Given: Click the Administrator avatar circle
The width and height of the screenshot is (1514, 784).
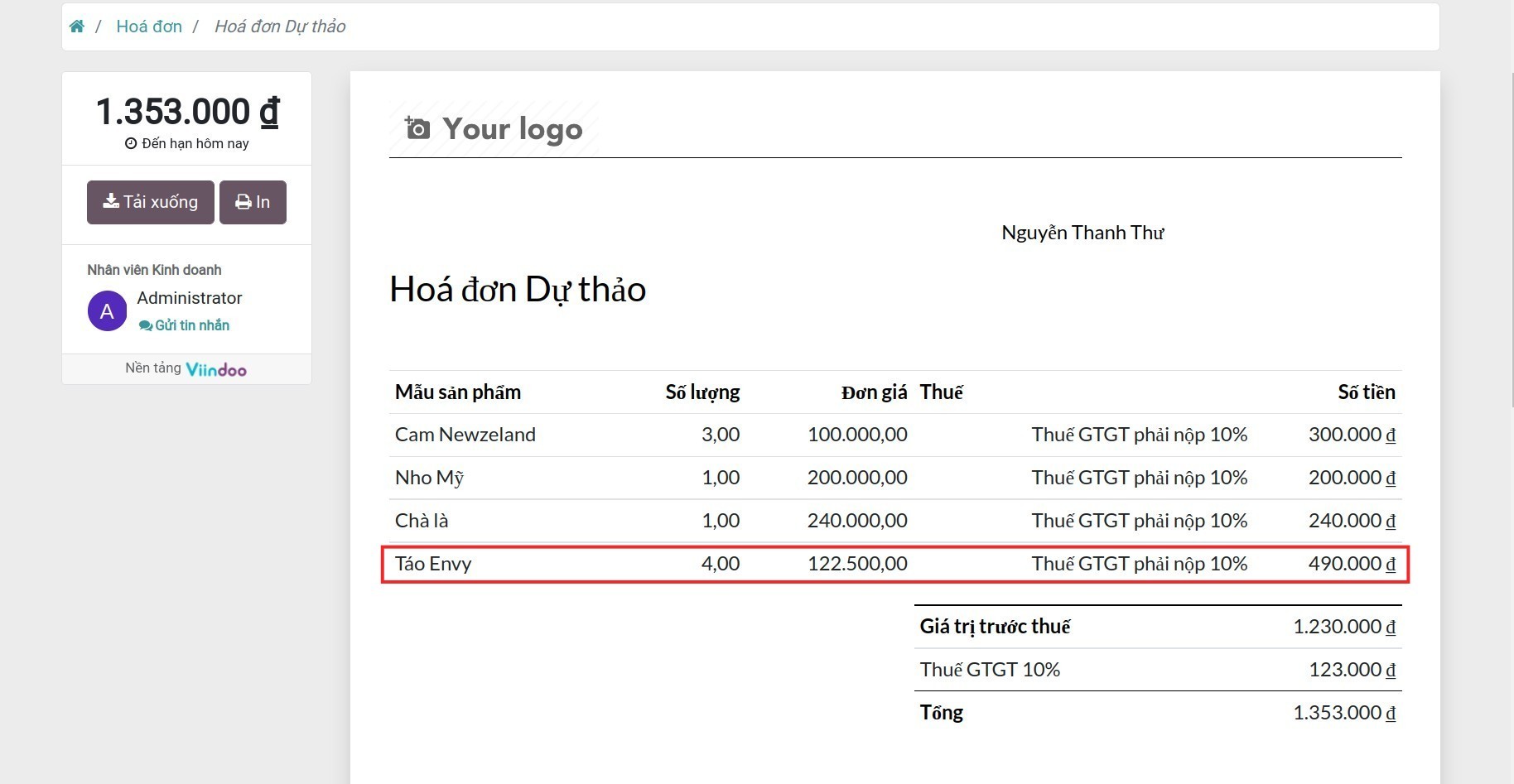Looking at the screenshot, I should 107,310.
